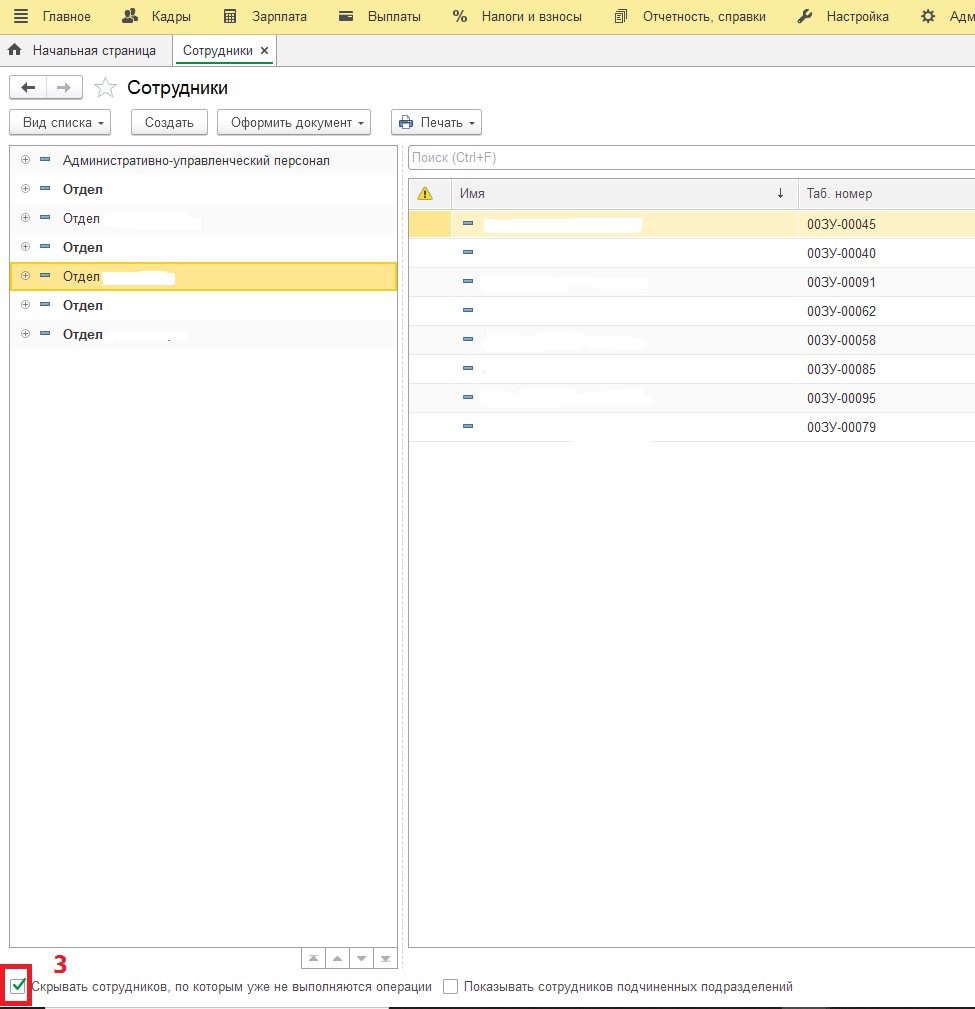Open the Настройка menu
This screenshot has height=1009, width=975.
click(x=857, y=17)
